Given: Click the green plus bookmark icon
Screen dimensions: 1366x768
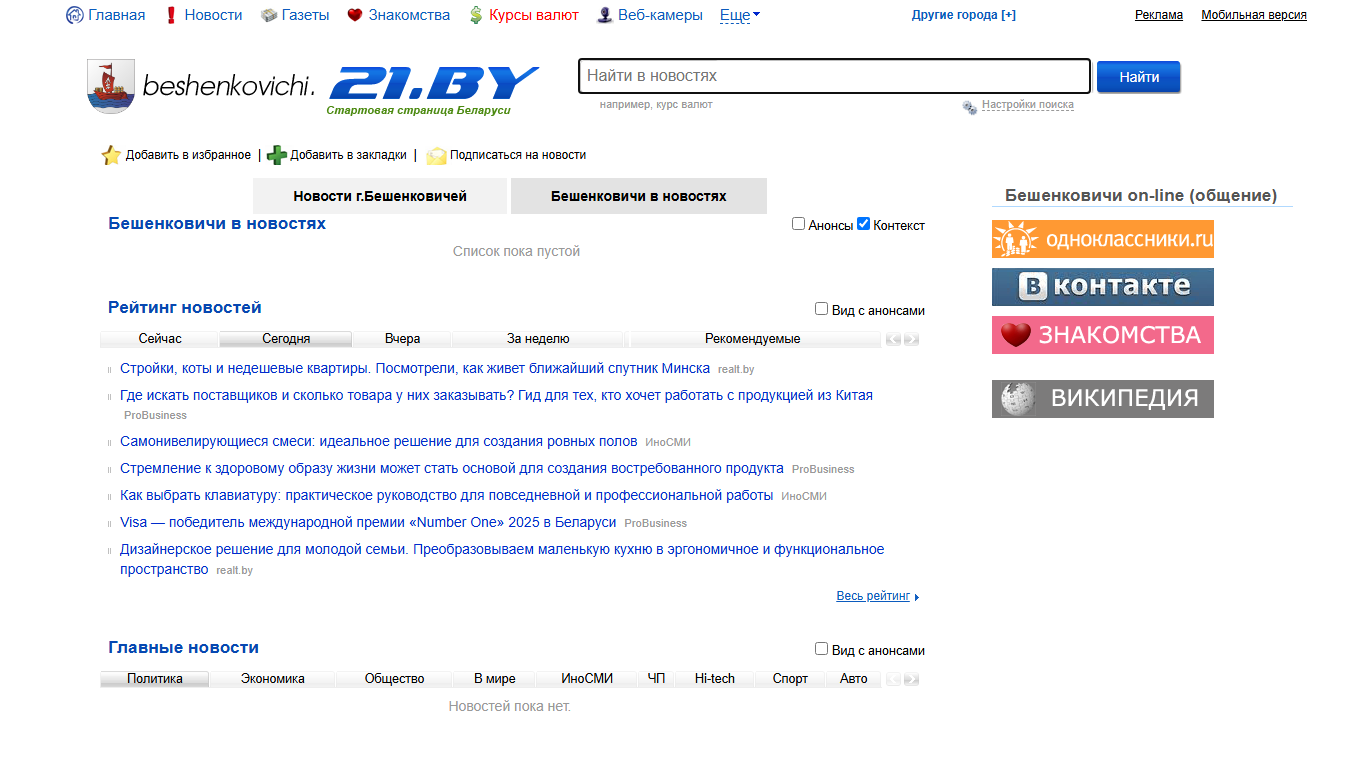Looking at the screenshot, I should click(277, 155).
